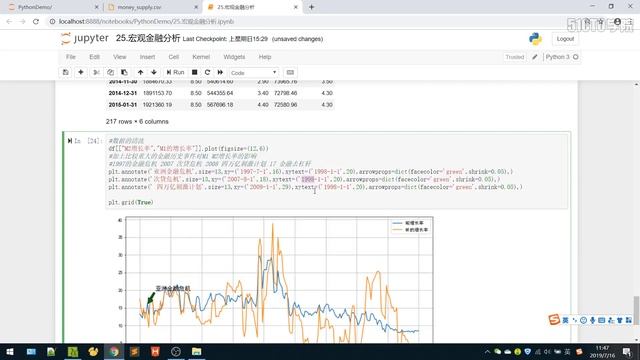Image resolution: width=640 pixels, height=360 pixels.
Task: Click the chart legend box
Action: [x=410, y=227]
